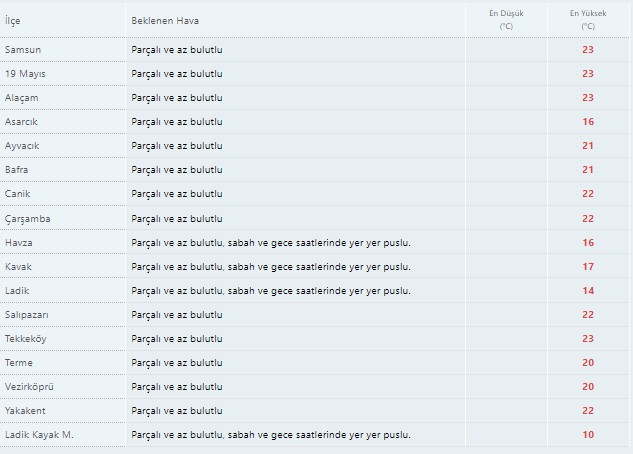Screen dimensions: 633x454
Task: Select the Terme district name
Action: (x=19, y=362)
